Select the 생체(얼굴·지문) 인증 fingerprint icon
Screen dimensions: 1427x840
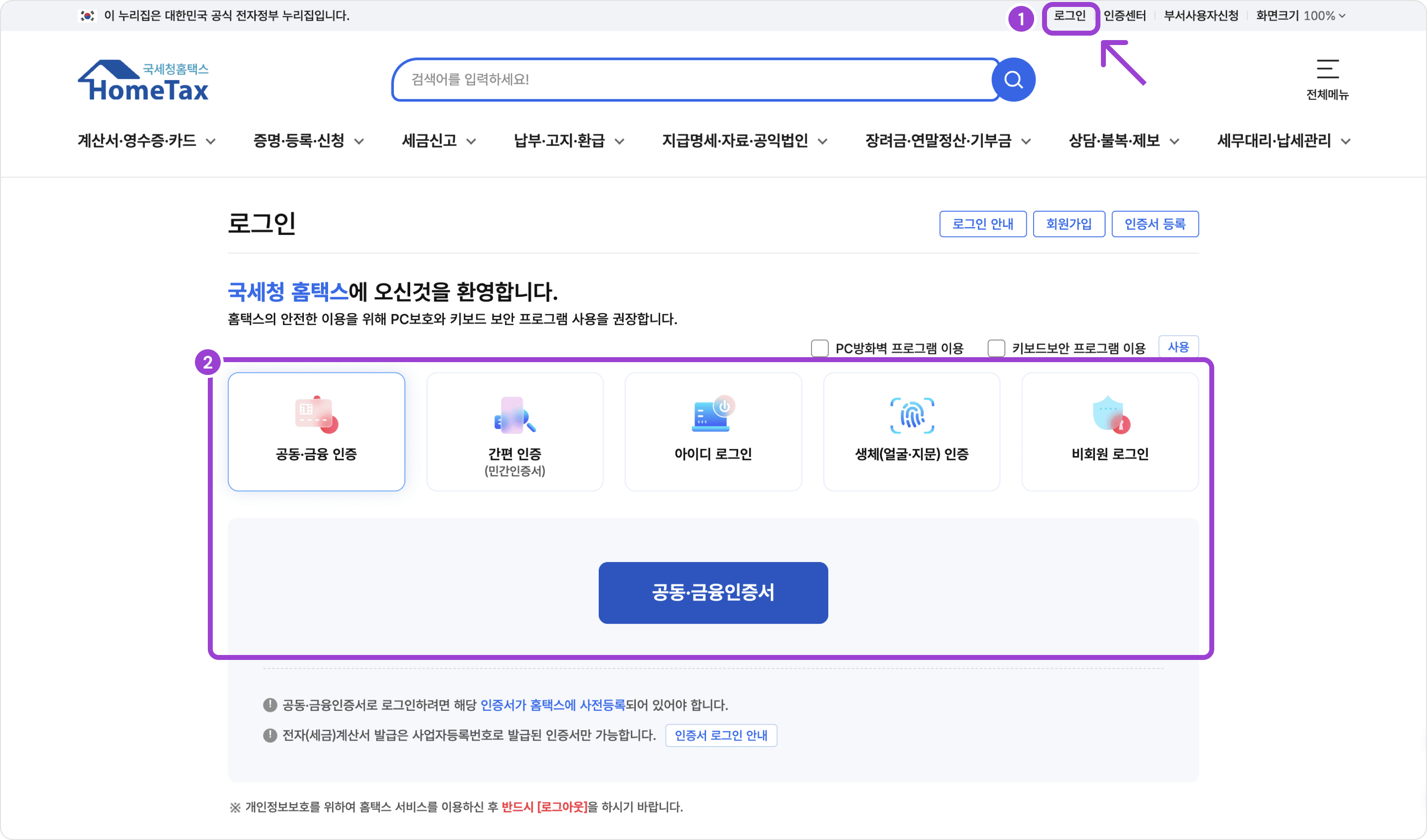click(912, 416)
